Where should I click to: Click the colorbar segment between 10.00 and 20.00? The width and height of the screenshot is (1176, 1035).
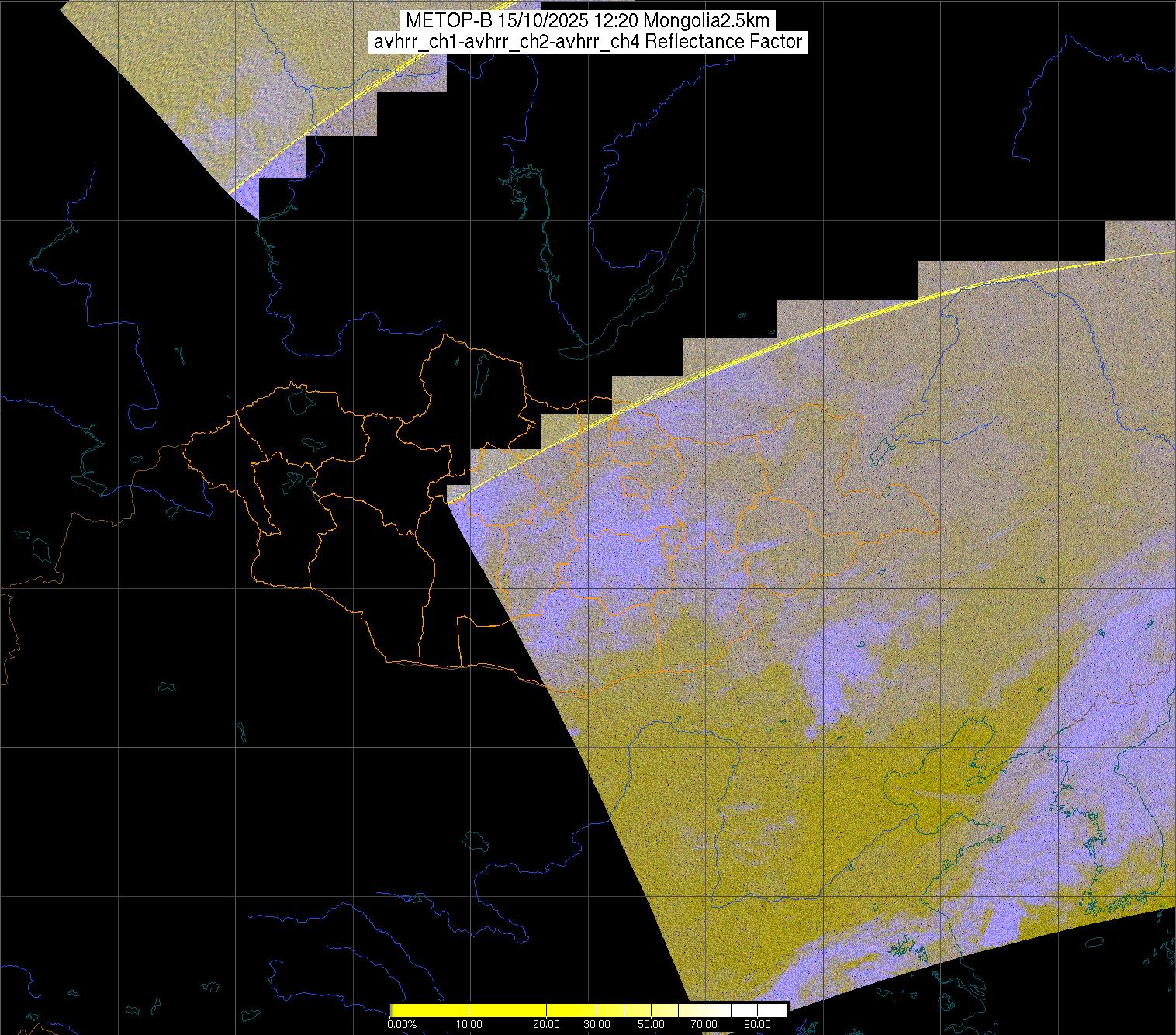tap(508, 1010)
